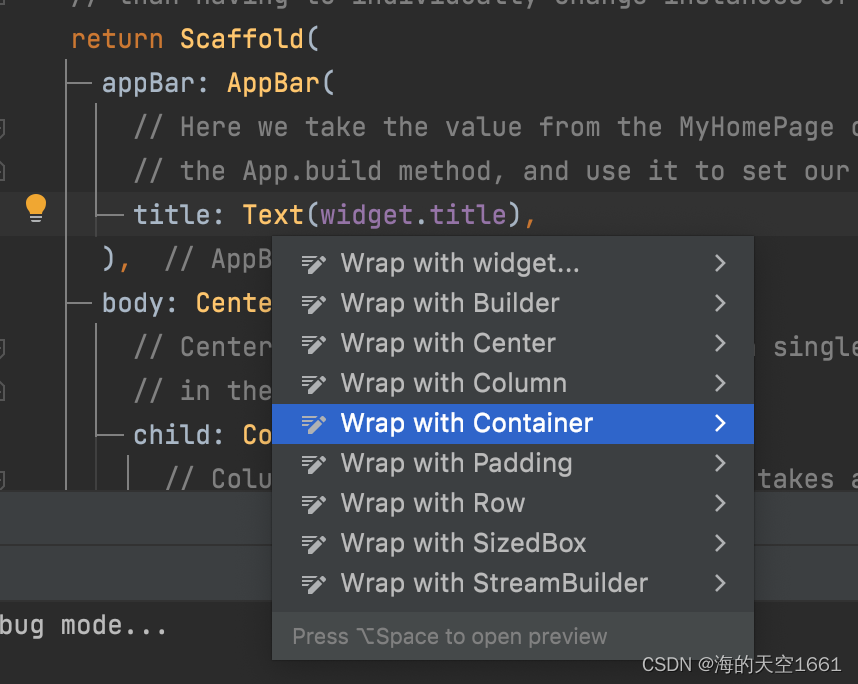Click pencil icon beside Wrap with Container
858x684 pixels.
(314, 424)
